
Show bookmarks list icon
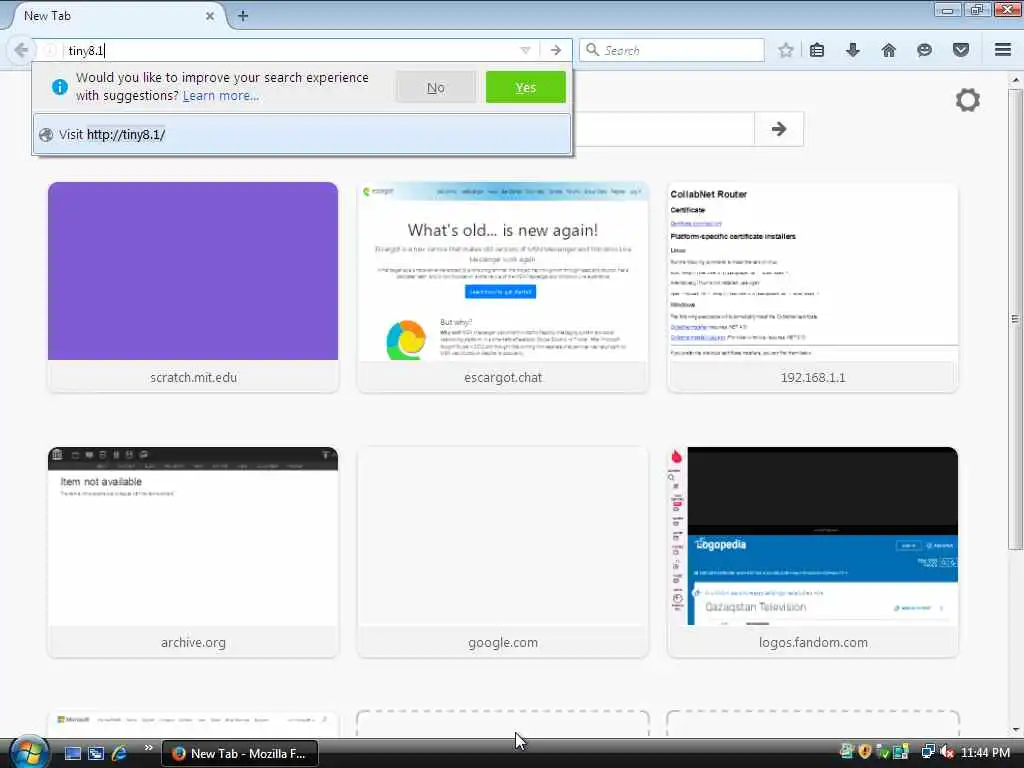click(x=817, y=50)
